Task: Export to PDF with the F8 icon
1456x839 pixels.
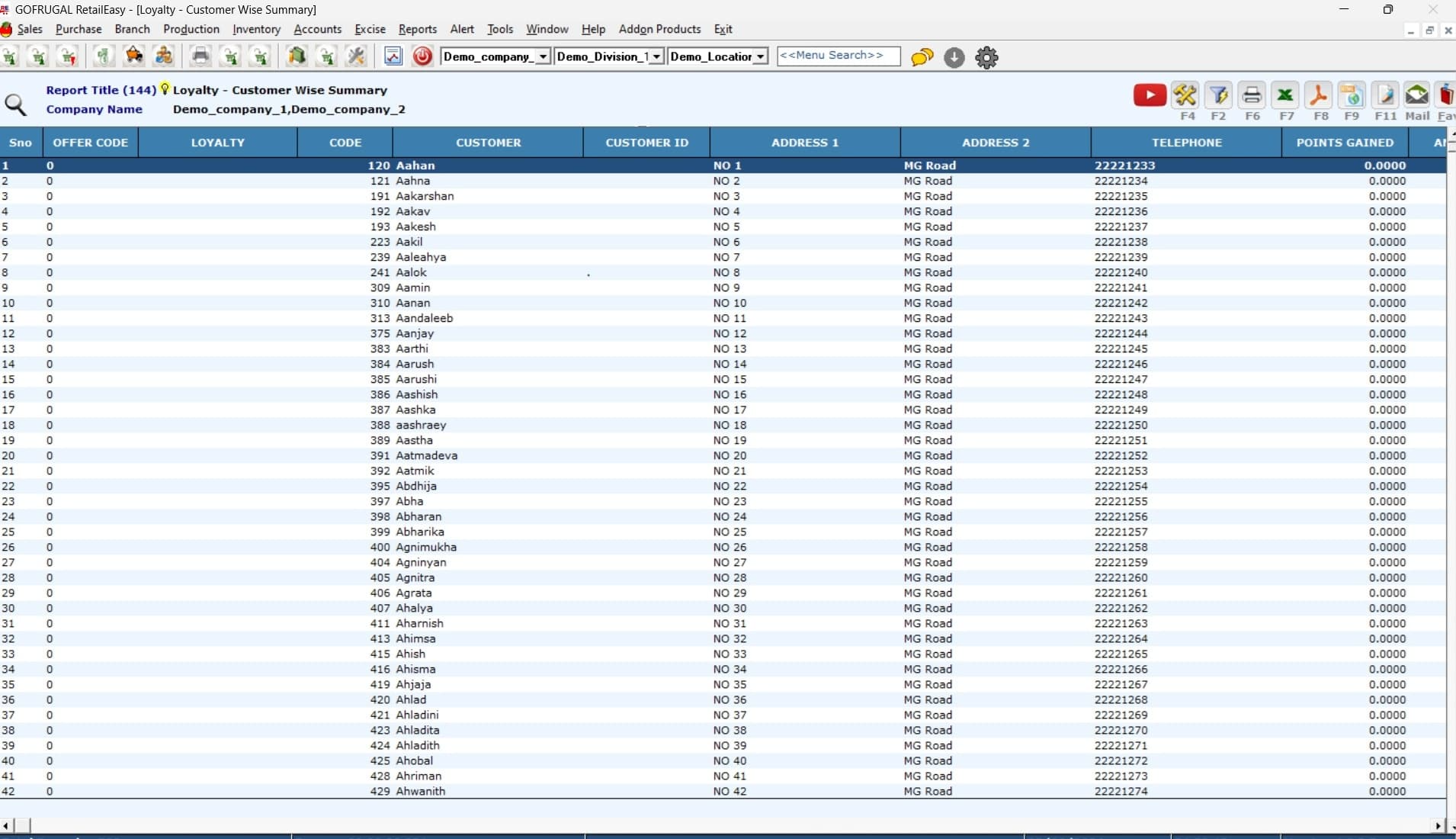Action: 1319,95
